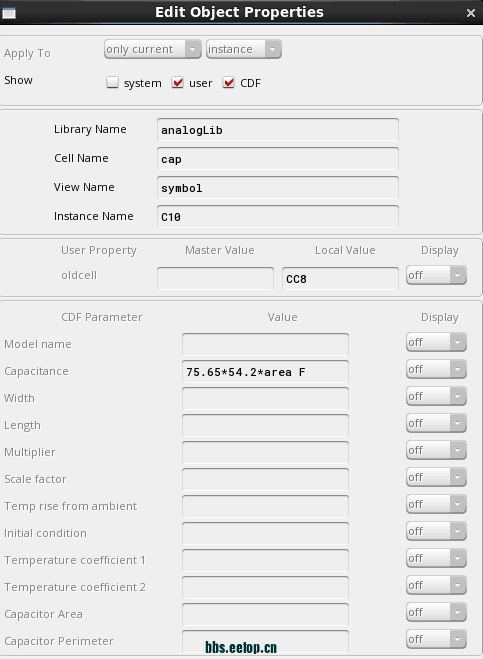This screenshot has height=659, width=483.
Task: Select the Initial condition value field
Action: pyautogui.click(x=265, y=533)
